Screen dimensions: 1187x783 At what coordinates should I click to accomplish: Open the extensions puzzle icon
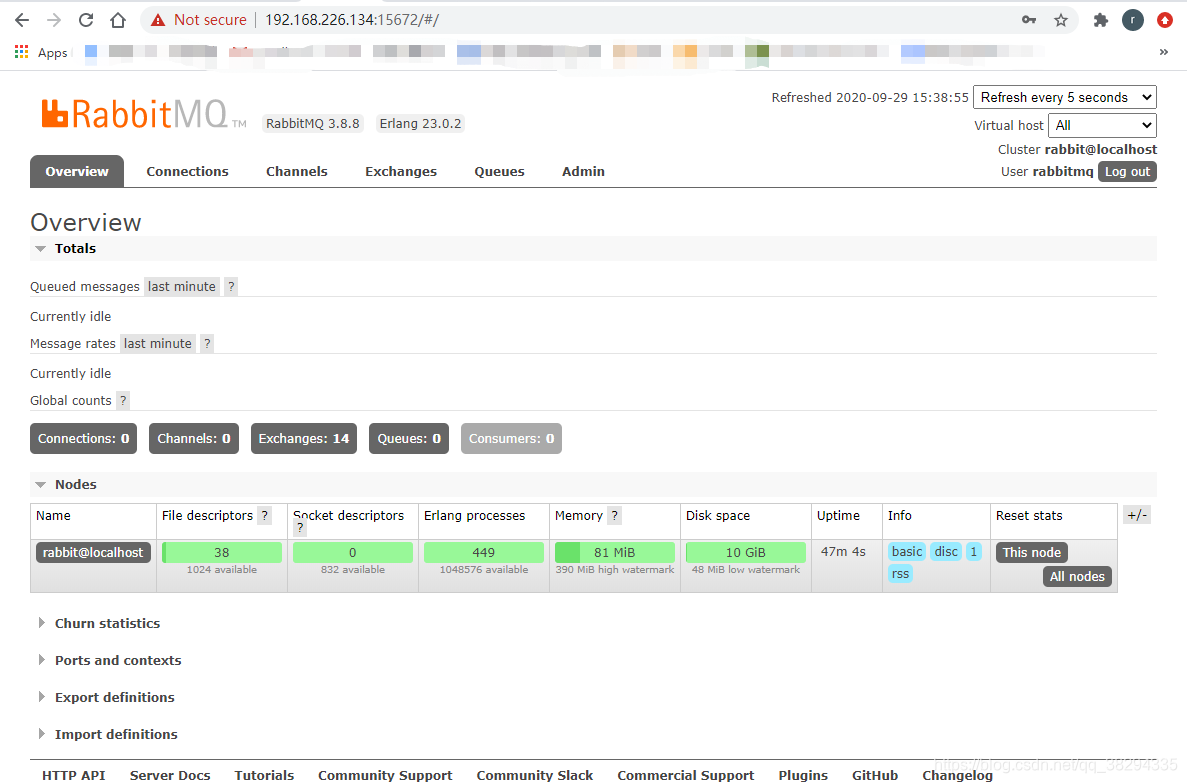(1101, 20)
